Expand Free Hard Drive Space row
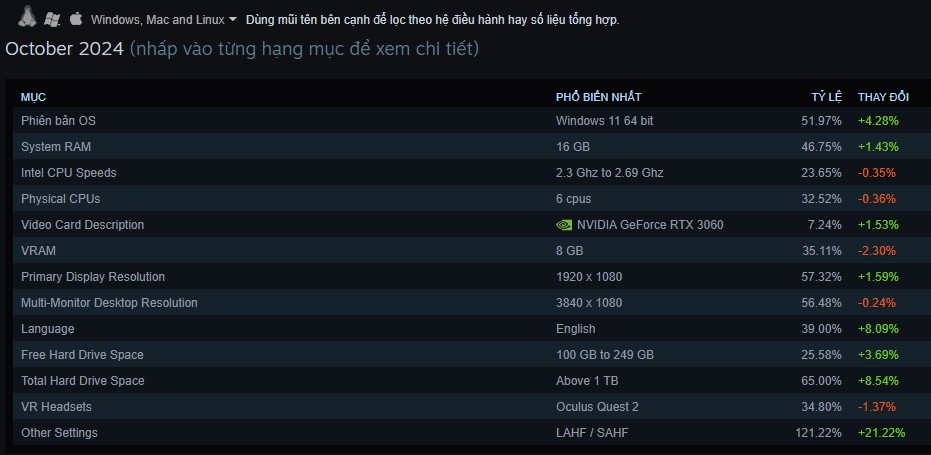The height and width of the screenshot is (455, 931). 469,355
